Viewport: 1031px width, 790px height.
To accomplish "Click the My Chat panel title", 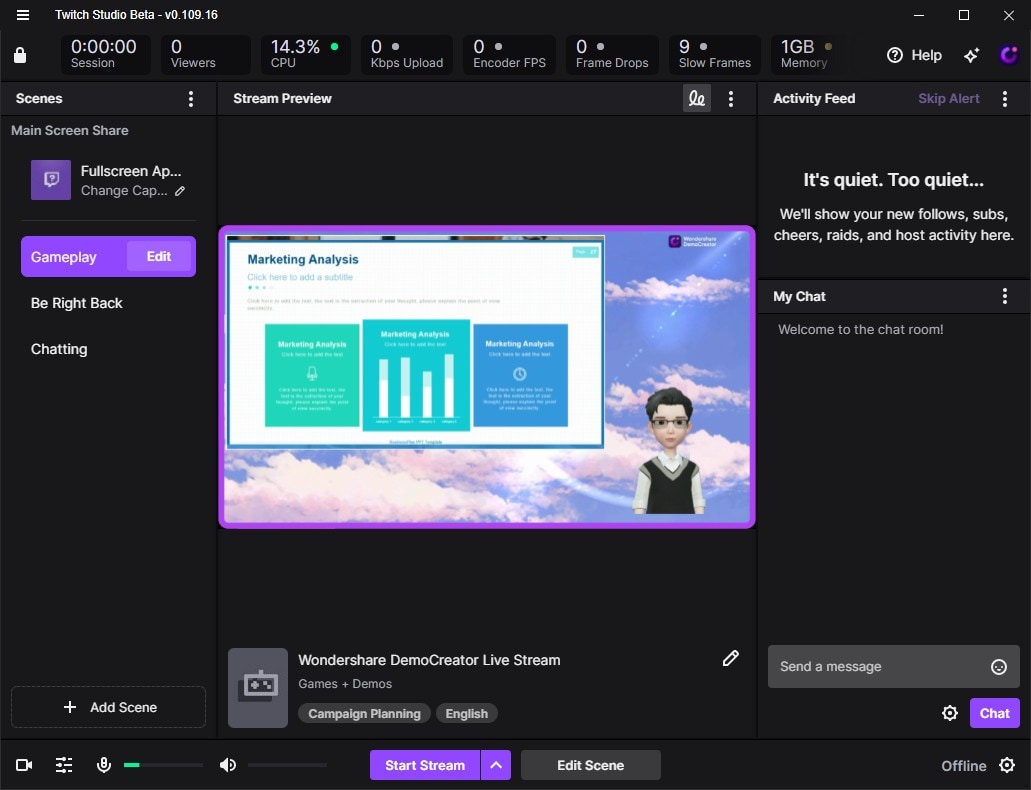I will (799, 297).
